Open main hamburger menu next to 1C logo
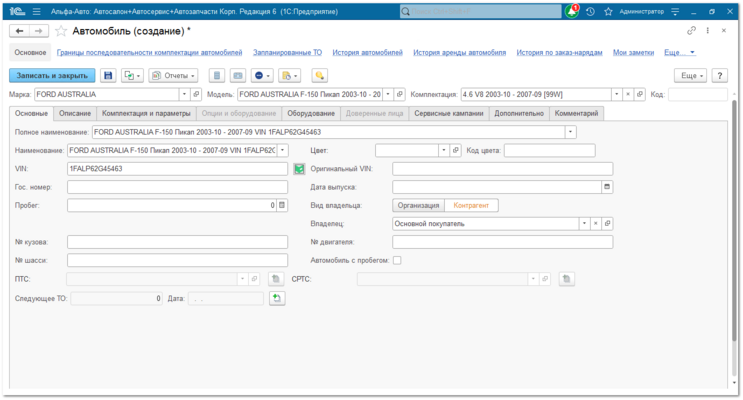This screenshot has width=743, height=400. click(36, 11)
